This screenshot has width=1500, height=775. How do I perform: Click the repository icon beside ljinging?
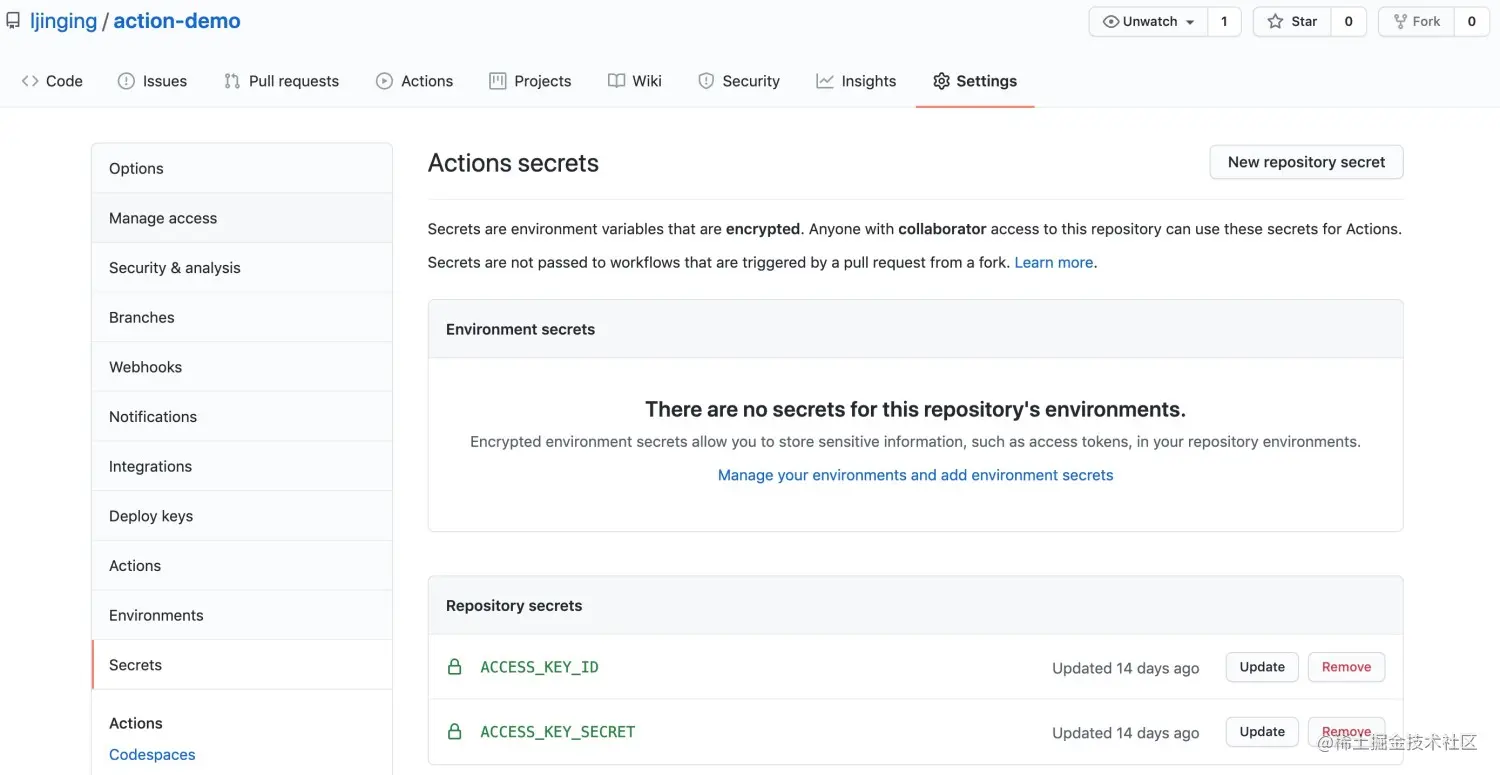pyautogui.click(x=13, y=21)
